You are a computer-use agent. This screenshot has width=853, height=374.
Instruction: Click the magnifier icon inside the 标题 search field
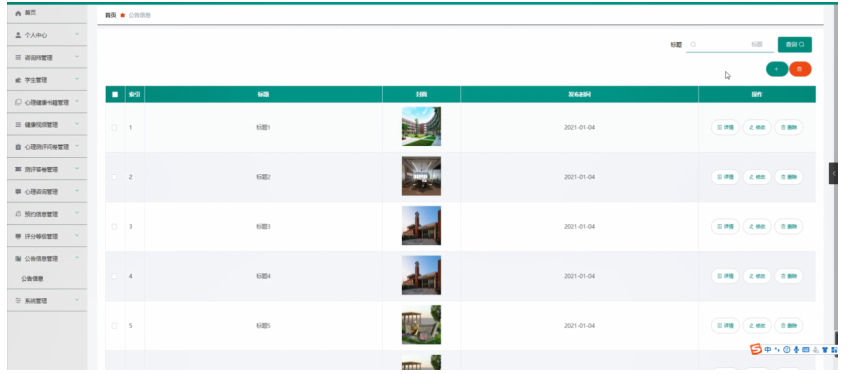[x=693, y=45]
